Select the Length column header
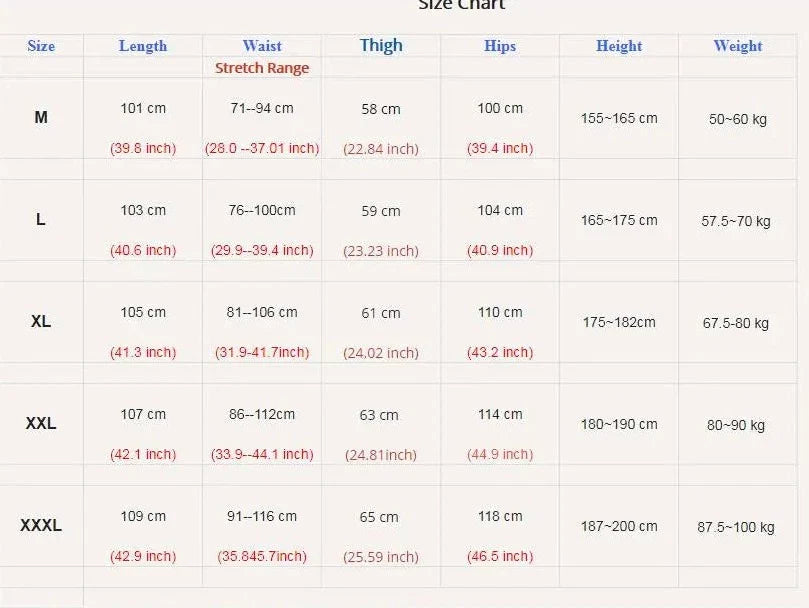 pyautogui.click(x=143, y=46)
